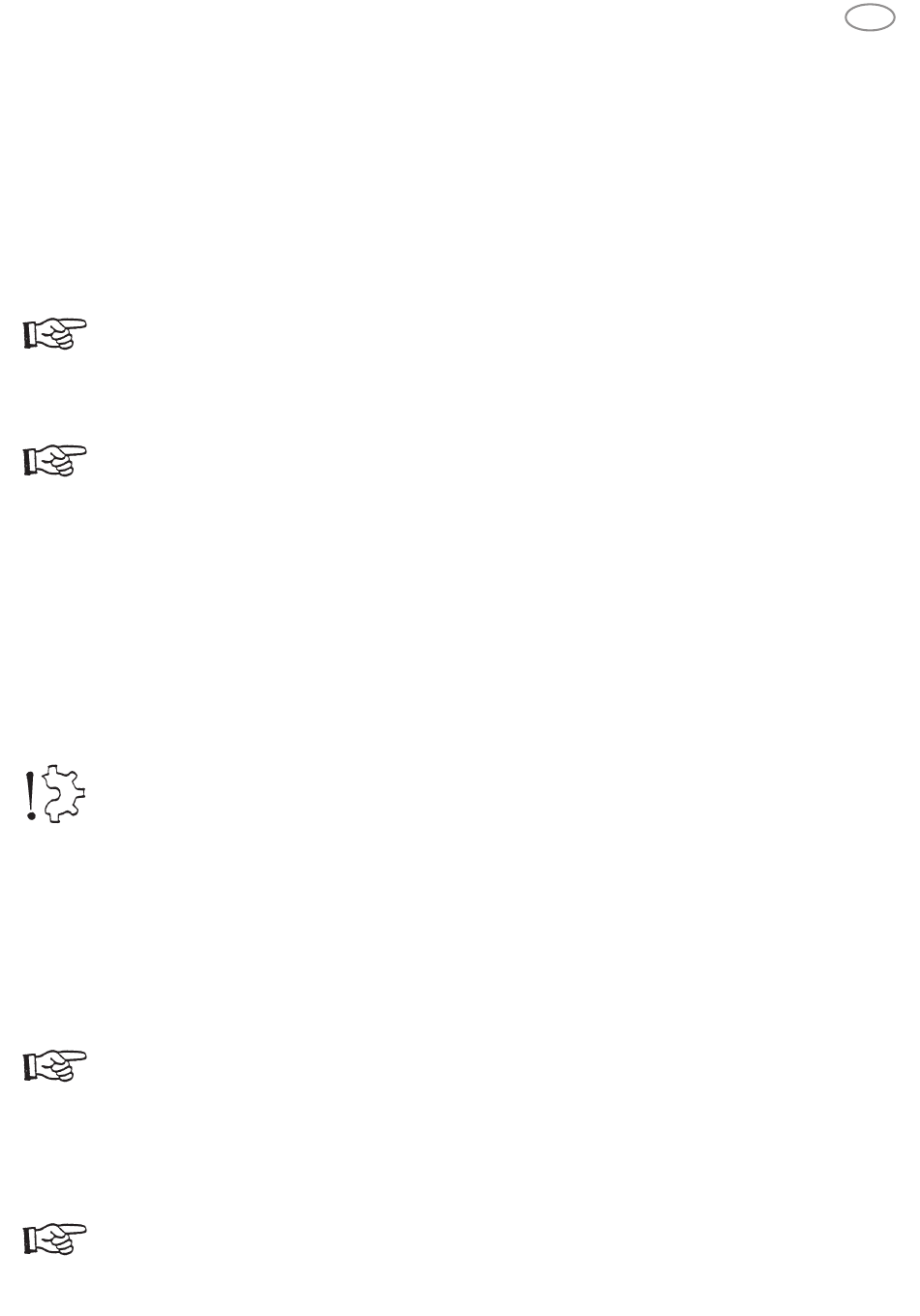The width and height of the screenshot is (920, 1316).
Task: Choose the uppermost note pointer hand
Action: [x=54, y=334]
